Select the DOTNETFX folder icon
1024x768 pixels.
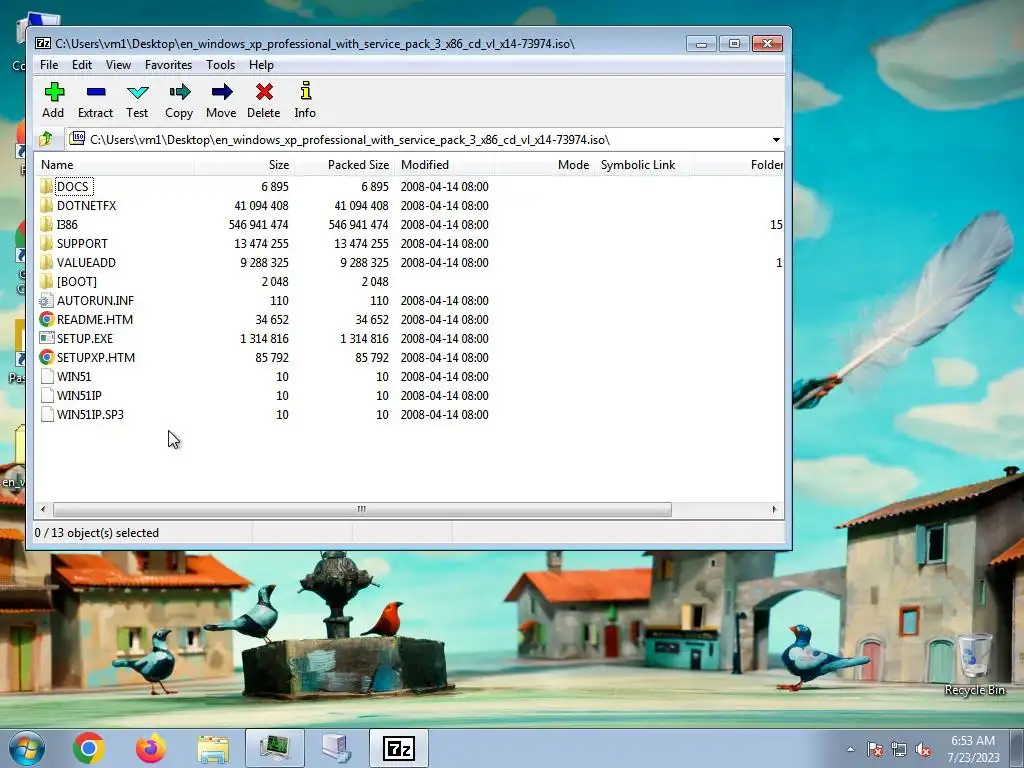[46, 205]
